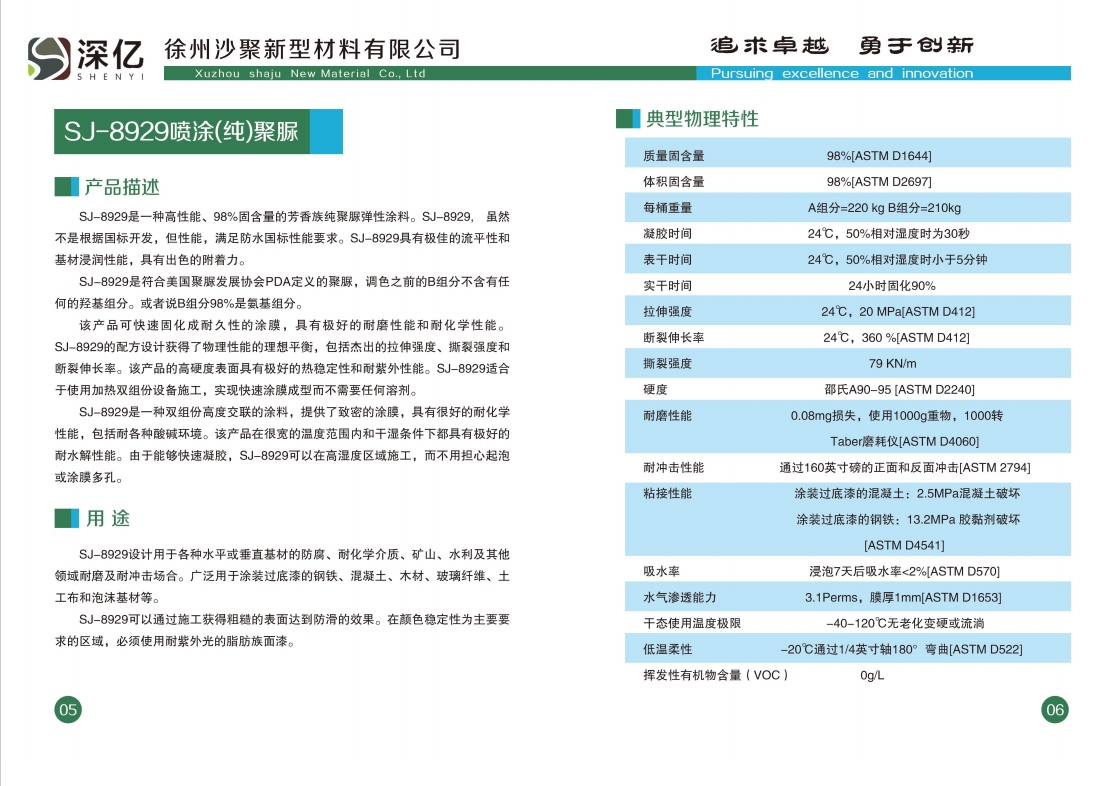Click the value '0.08mg损失，使用1000g重物，1000转'

click(x=896, y=415)
